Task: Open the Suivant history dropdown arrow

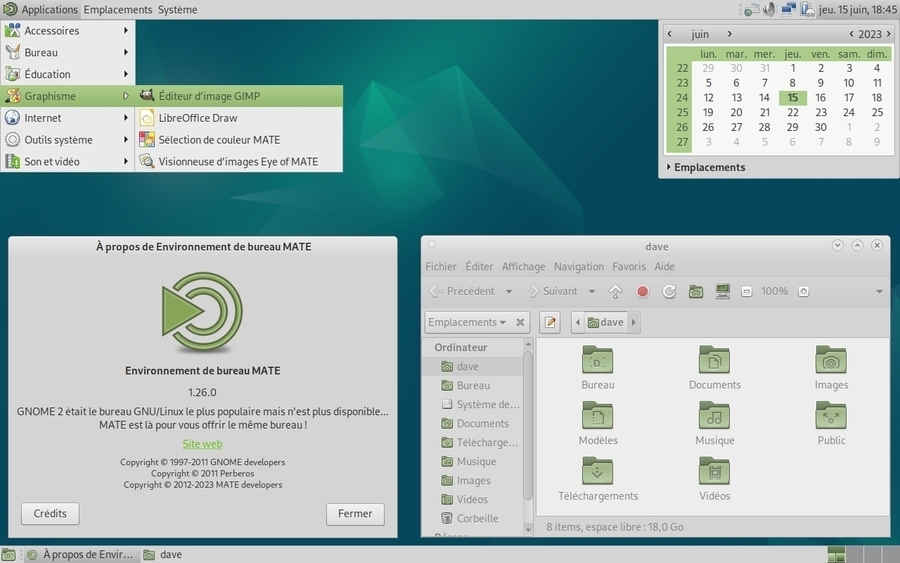Action: 592,292
